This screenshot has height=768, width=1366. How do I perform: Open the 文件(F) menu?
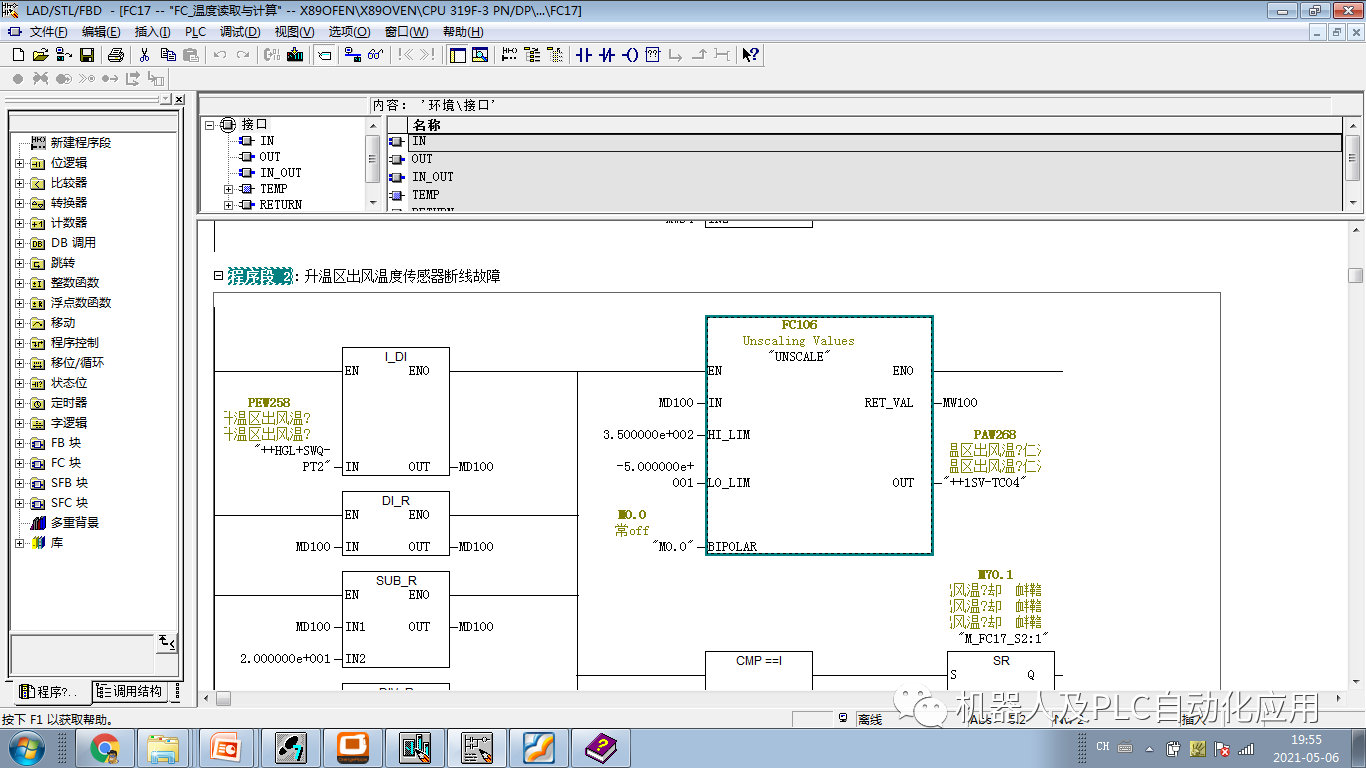(x=49, y=32)
